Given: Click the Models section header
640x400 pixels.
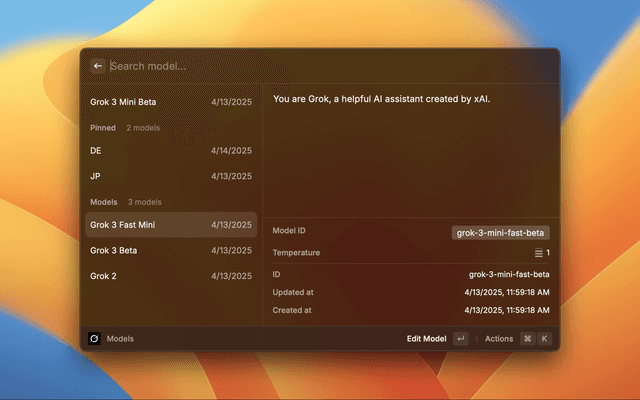Looking at the screenshot, I should tap(104, 202).
